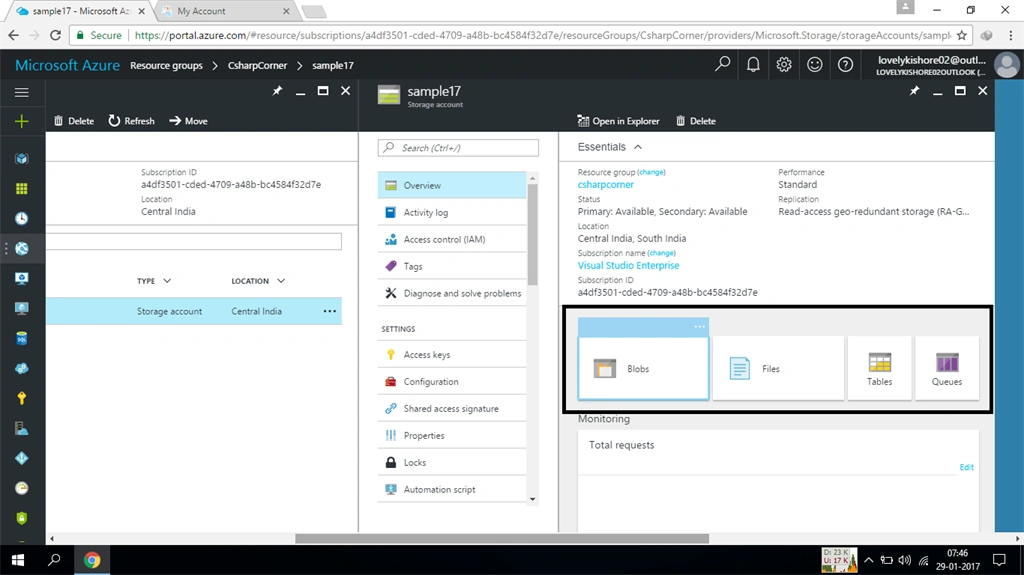Collapse the Essentials section
The width and height of the screenshot is (1024, 575).
pyautogui.click(x=638, y=147)
